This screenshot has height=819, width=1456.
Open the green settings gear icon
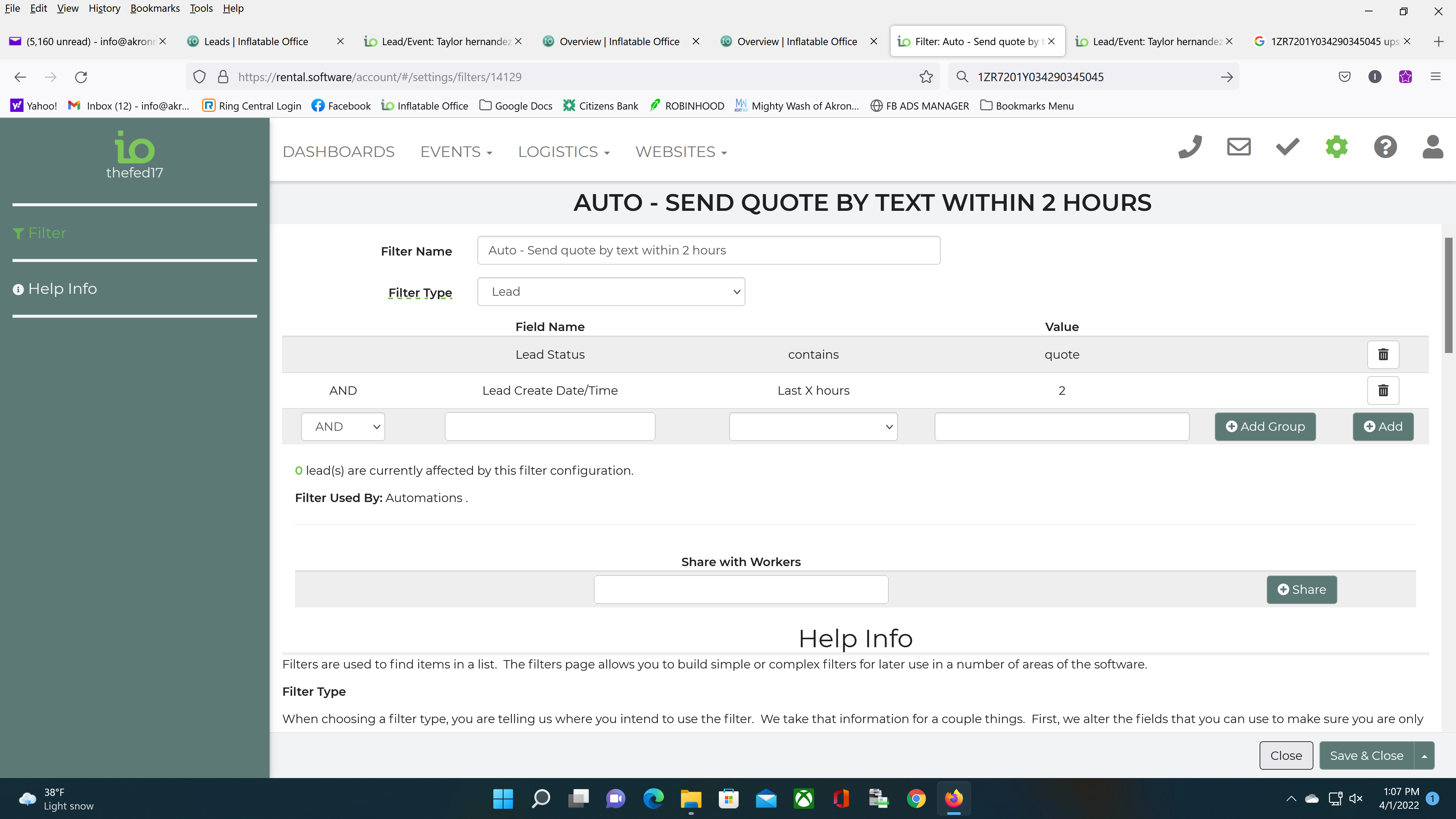(1336, 147)
